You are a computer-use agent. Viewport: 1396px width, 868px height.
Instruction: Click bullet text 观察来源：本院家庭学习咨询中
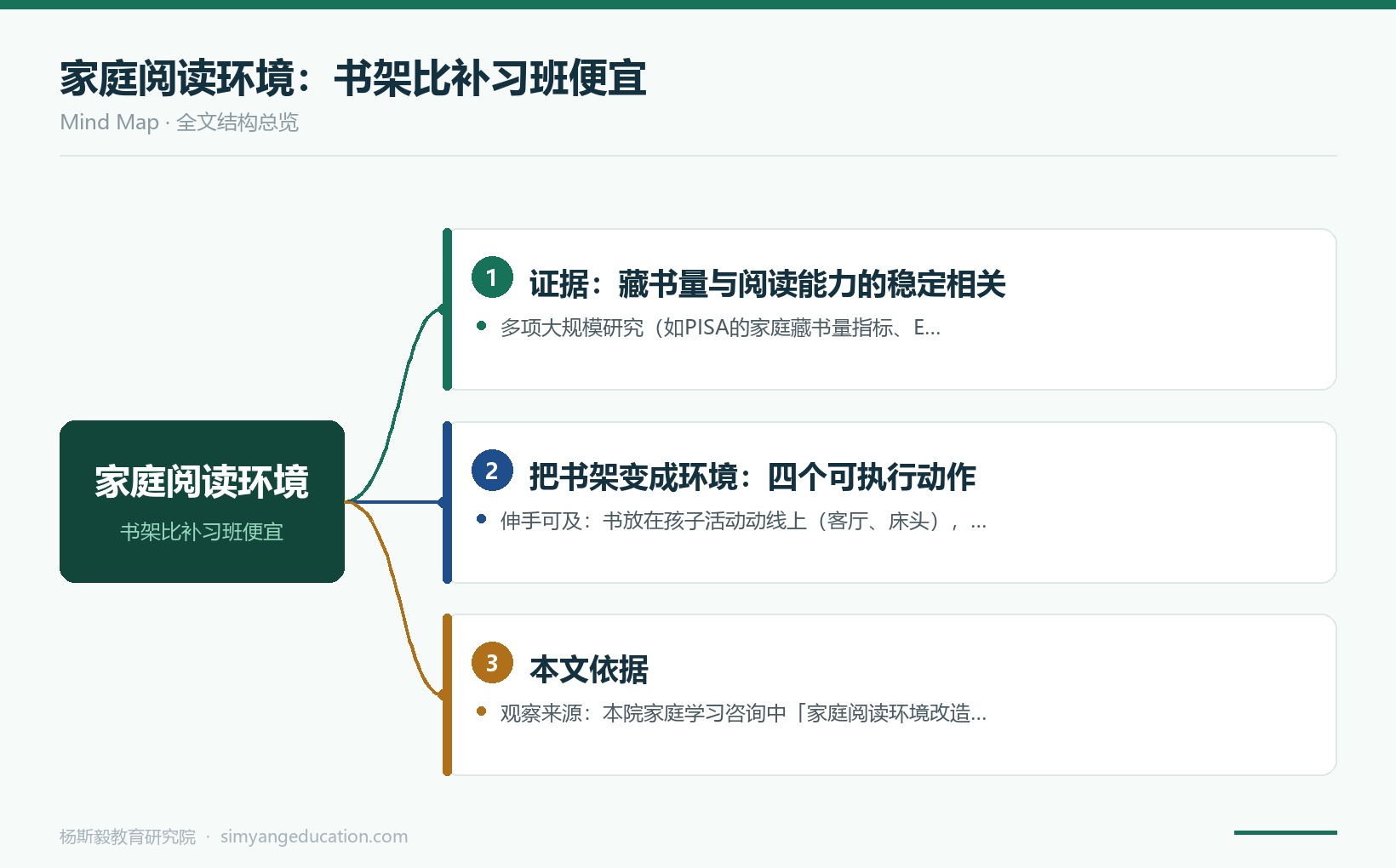pyautogui.click(x=743, y=713)
